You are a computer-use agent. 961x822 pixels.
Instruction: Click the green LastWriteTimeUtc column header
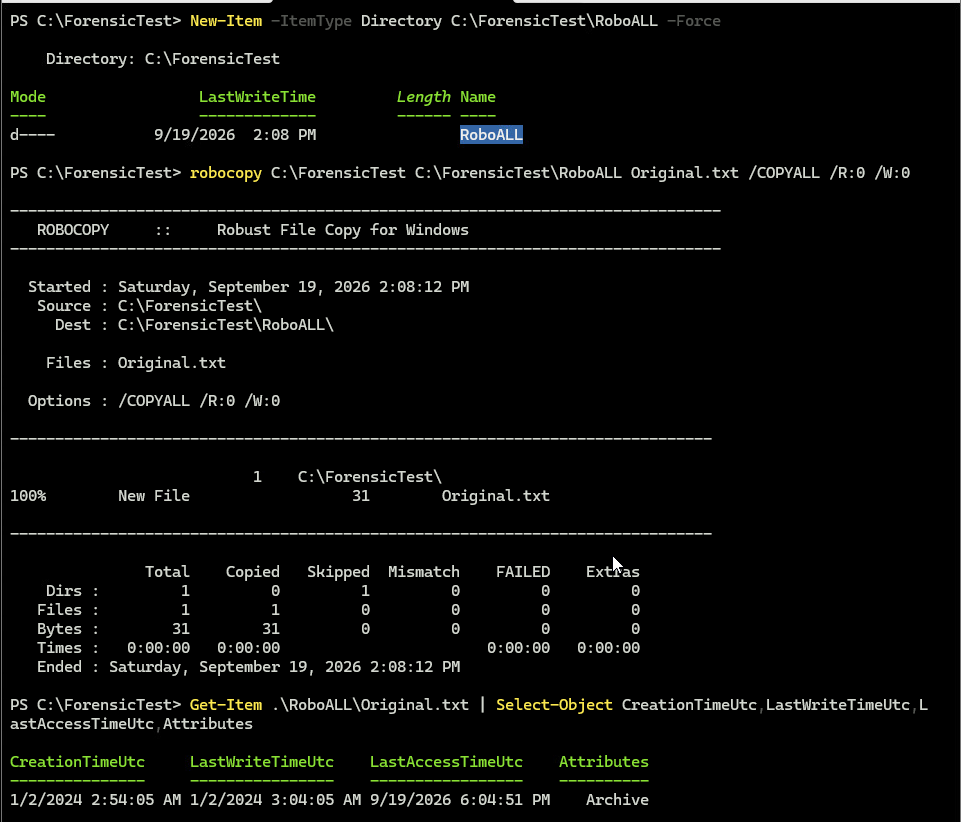point(262,762)
